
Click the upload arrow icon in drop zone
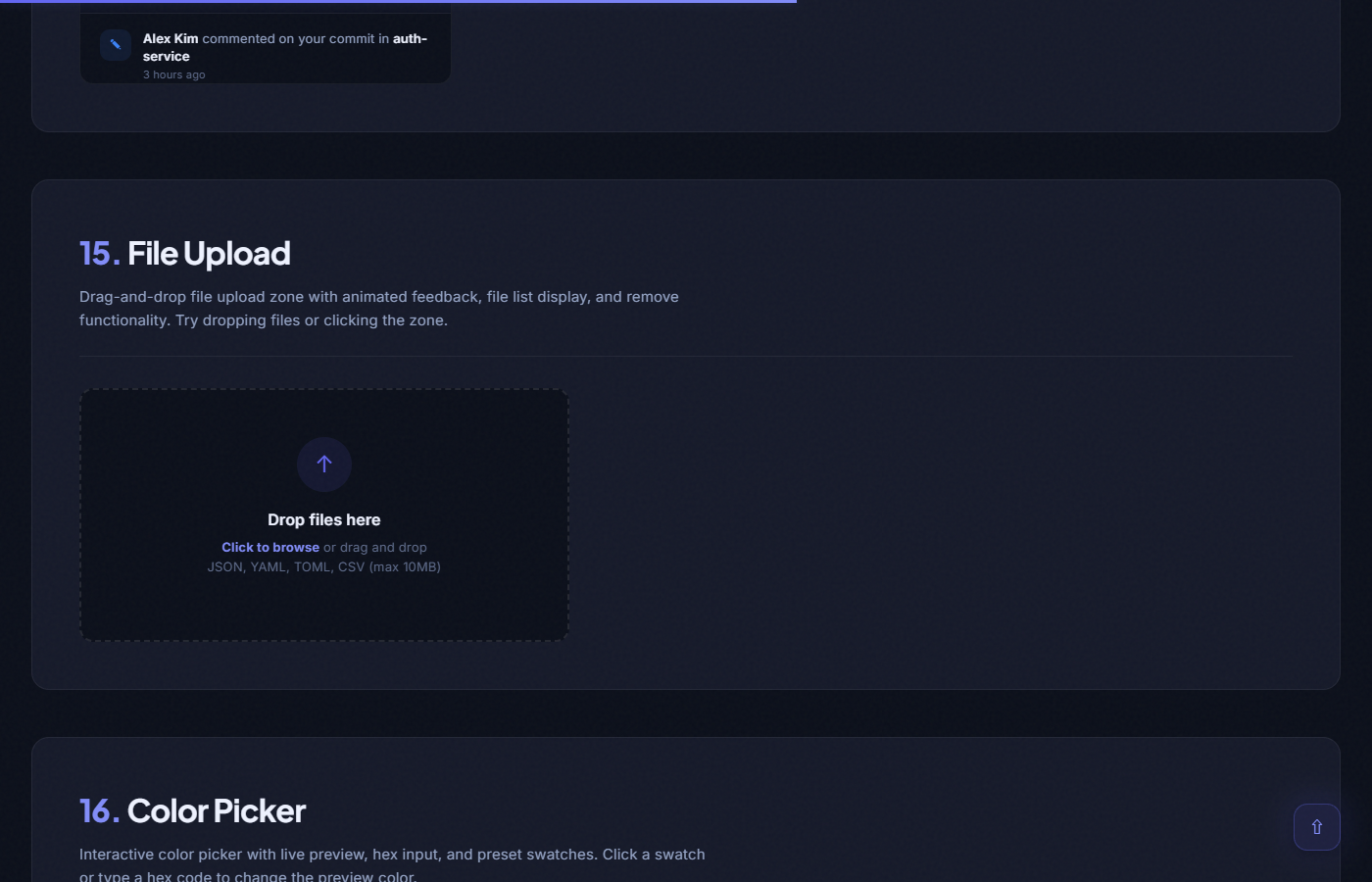click(324, 465)
